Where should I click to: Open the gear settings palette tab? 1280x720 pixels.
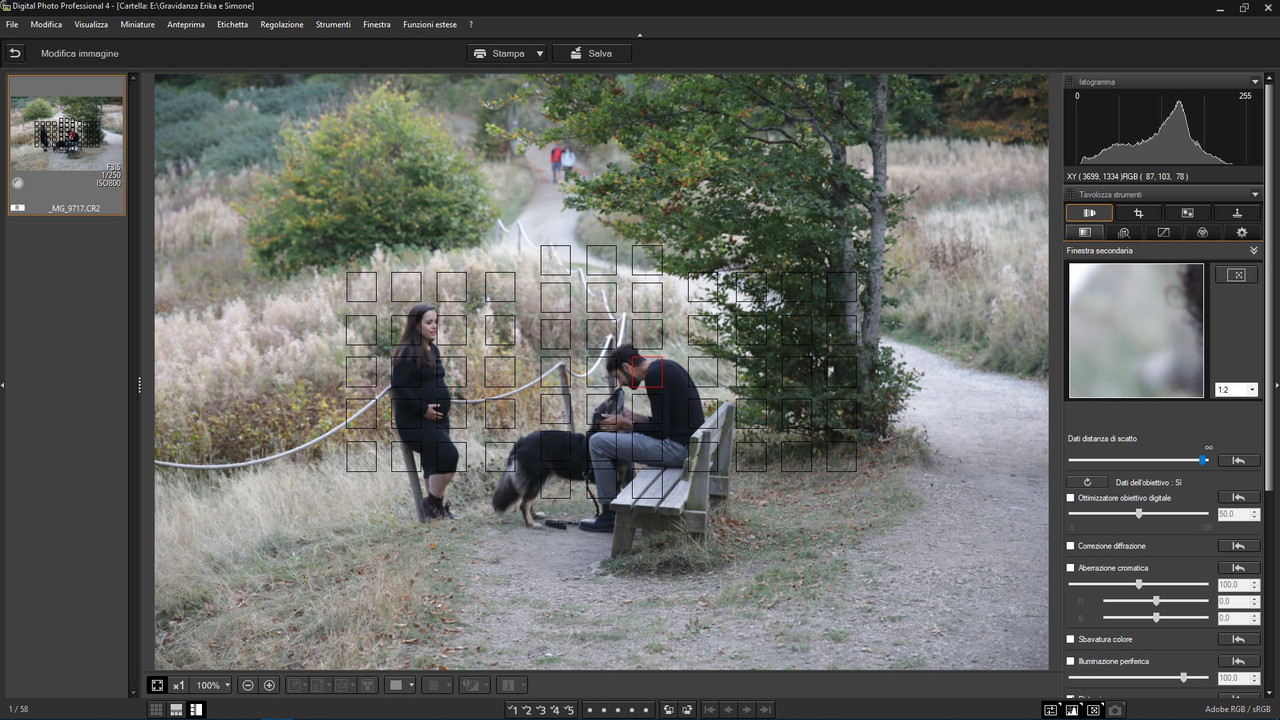(1242, 232)
